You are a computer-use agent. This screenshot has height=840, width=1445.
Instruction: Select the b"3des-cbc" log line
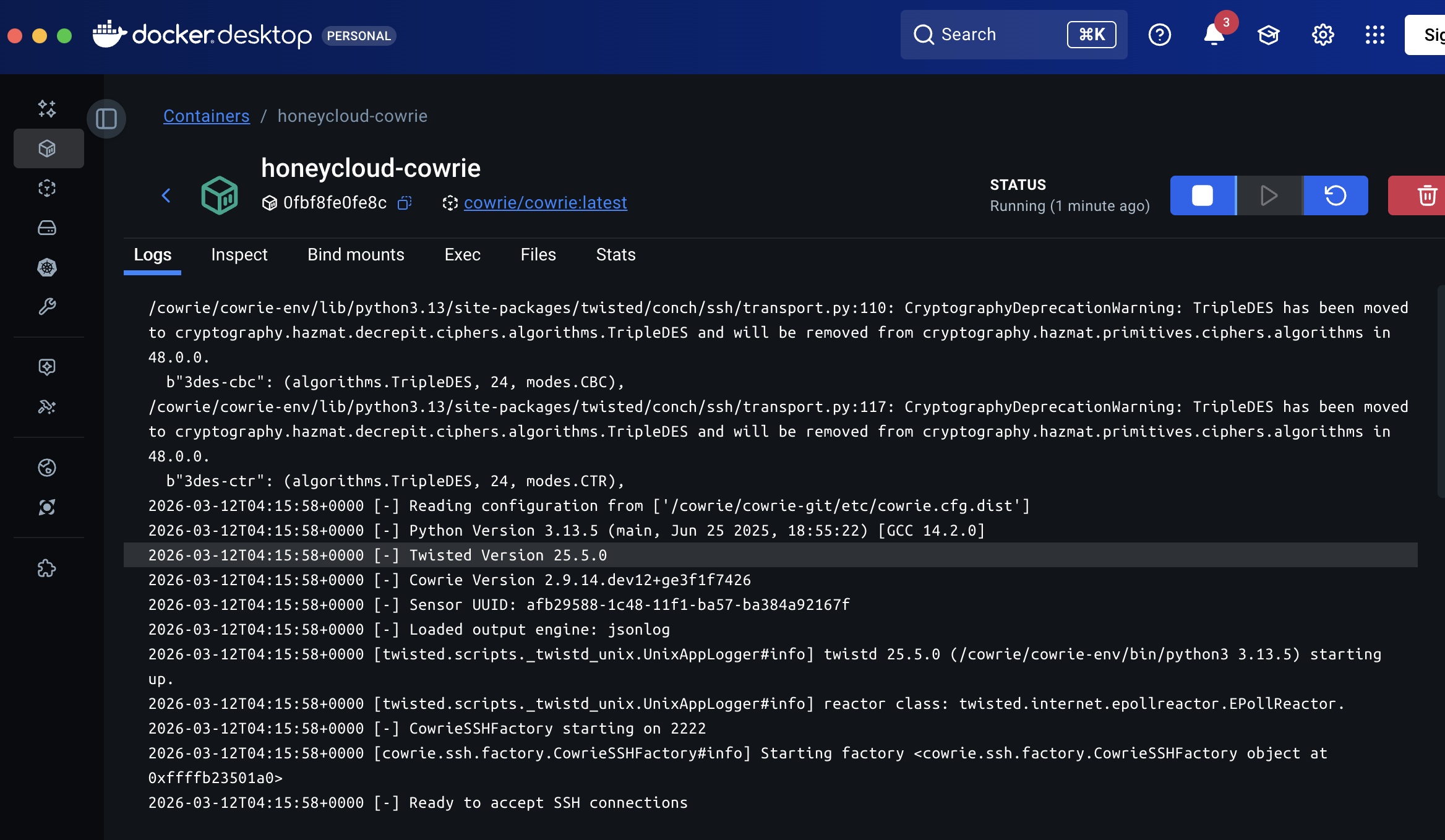771,382
